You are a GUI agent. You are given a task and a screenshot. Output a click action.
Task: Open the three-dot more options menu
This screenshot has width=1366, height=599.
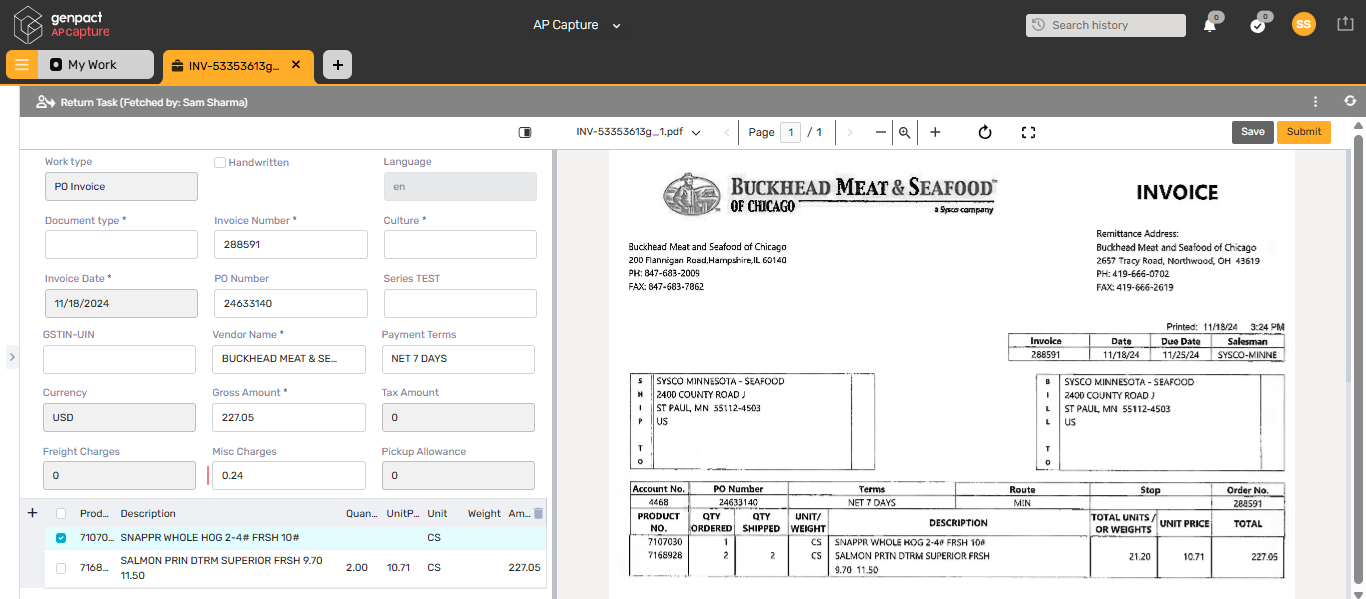coord(1316,102)
